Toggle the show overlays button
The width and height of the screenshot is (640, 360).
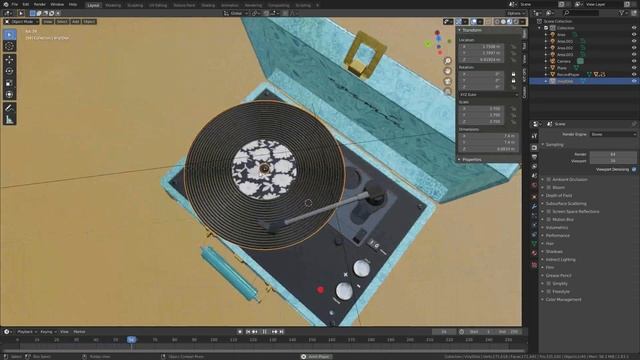pos(473,22)
